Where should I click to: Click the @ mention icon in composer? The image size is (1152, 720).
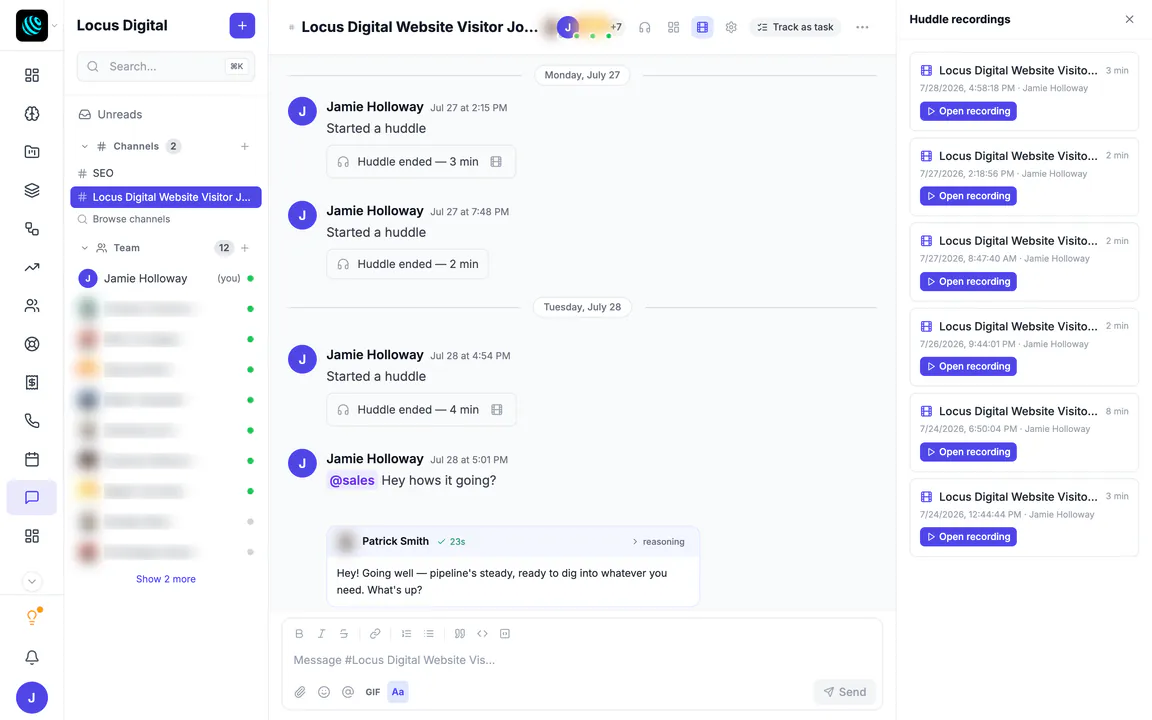(x=348, y=691)
